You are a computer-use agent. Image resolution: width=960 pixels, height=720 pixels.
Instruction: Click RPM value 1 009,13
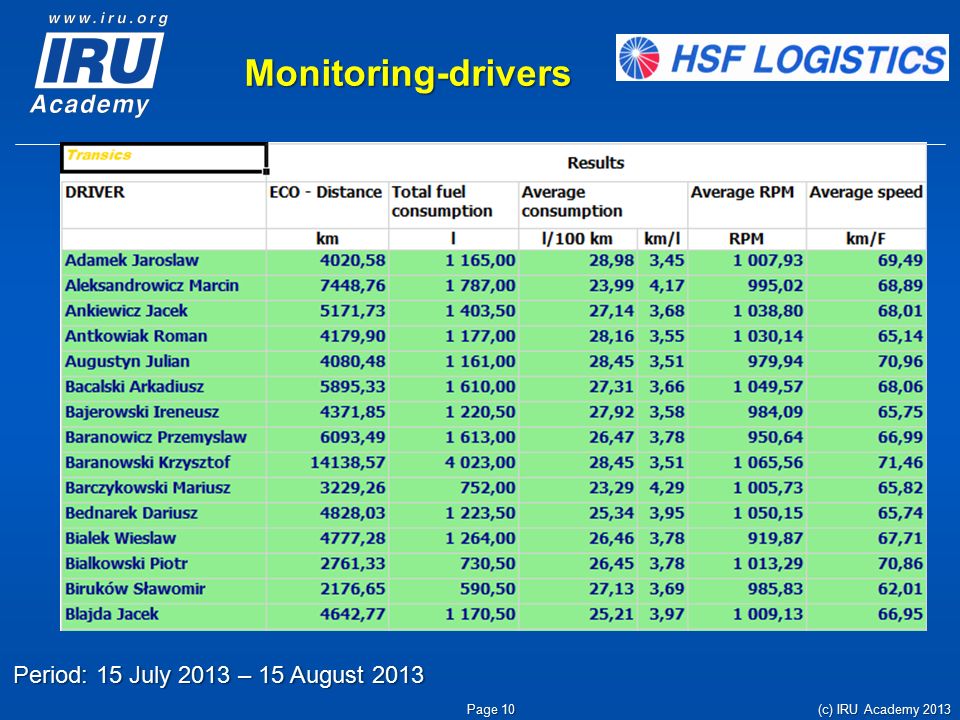768,614
